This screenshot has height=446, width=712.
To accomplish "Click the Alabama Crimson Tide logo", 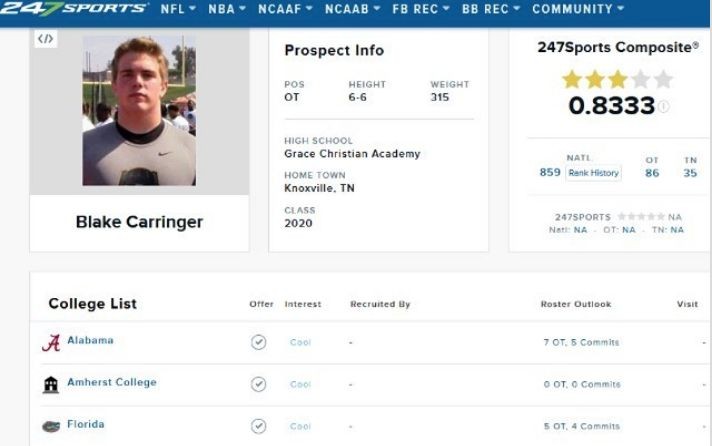I will click(51, 342).
